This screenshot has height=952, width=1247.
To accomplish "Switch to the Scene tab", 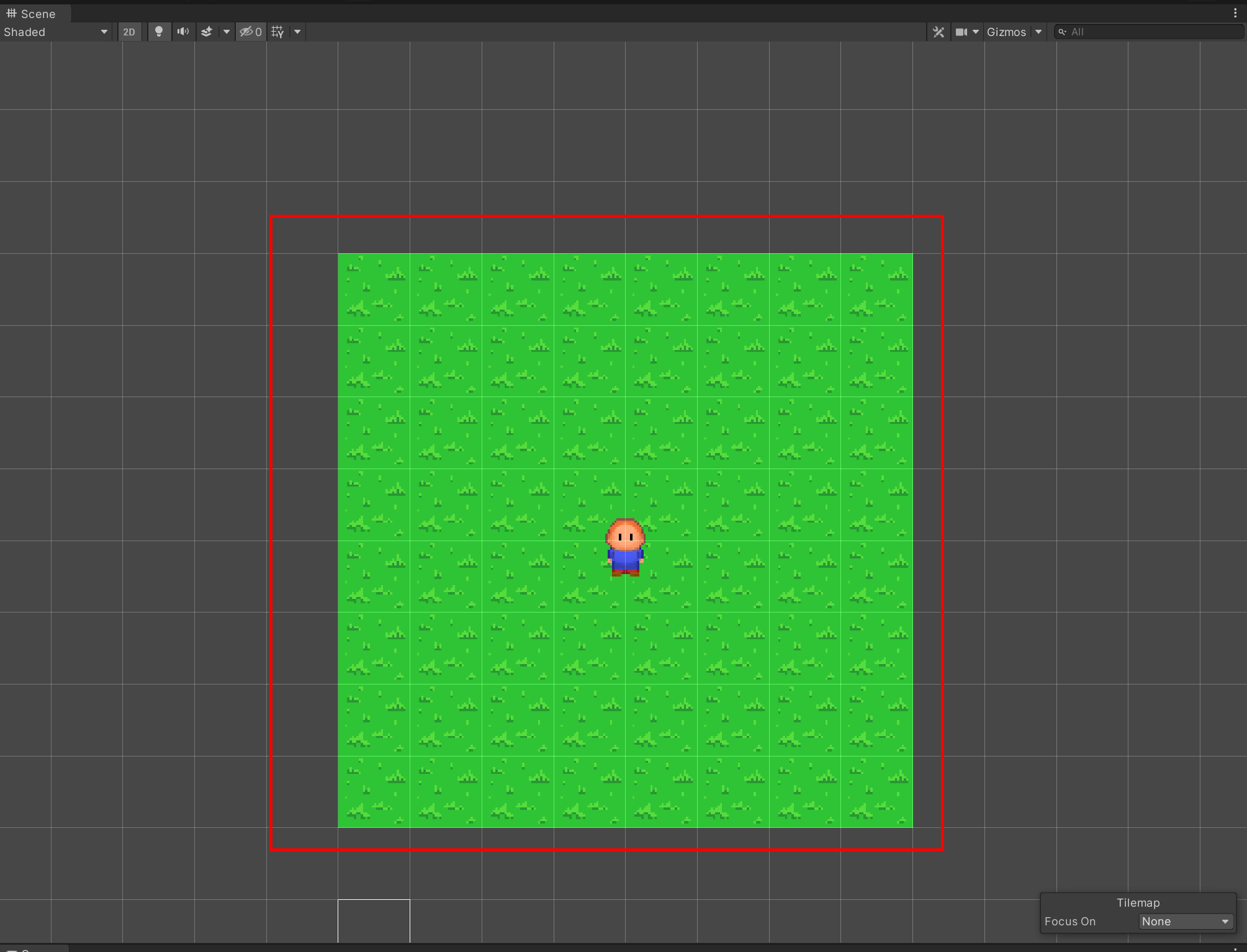I will [x=31, y=14].
